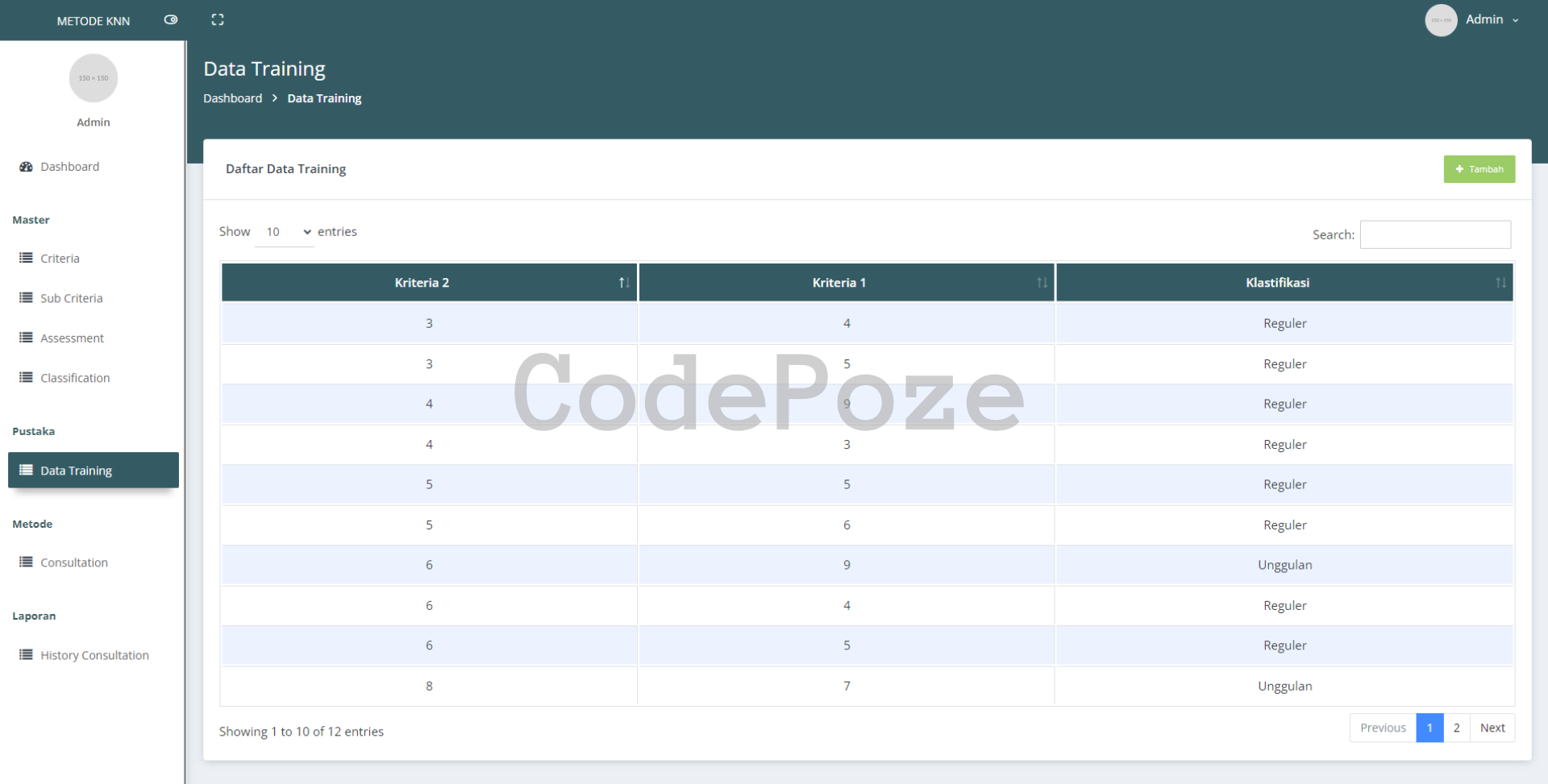The height and width of the screenshot is (784, 1548).
Task: Open the Show entries count dropdown
Action: pyautogui.click(x=284, y=232)
